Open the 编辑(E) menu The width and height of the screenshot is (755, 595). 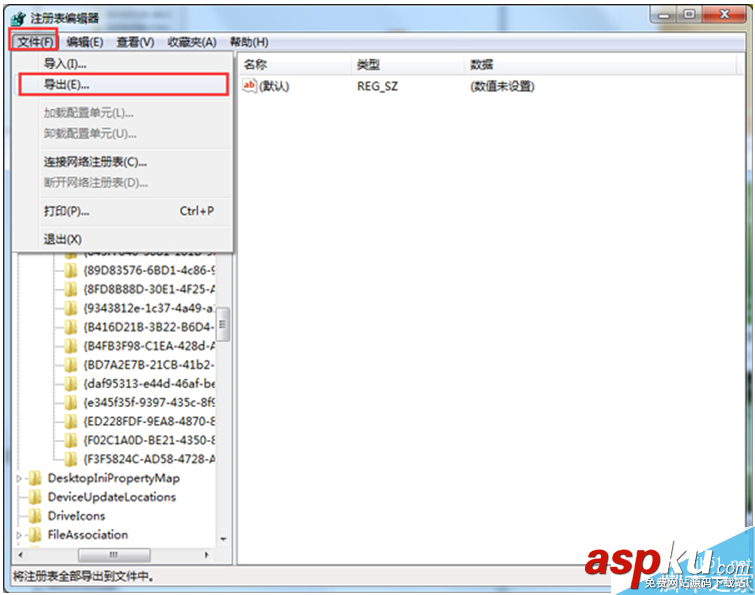click(x=85, y=42)
